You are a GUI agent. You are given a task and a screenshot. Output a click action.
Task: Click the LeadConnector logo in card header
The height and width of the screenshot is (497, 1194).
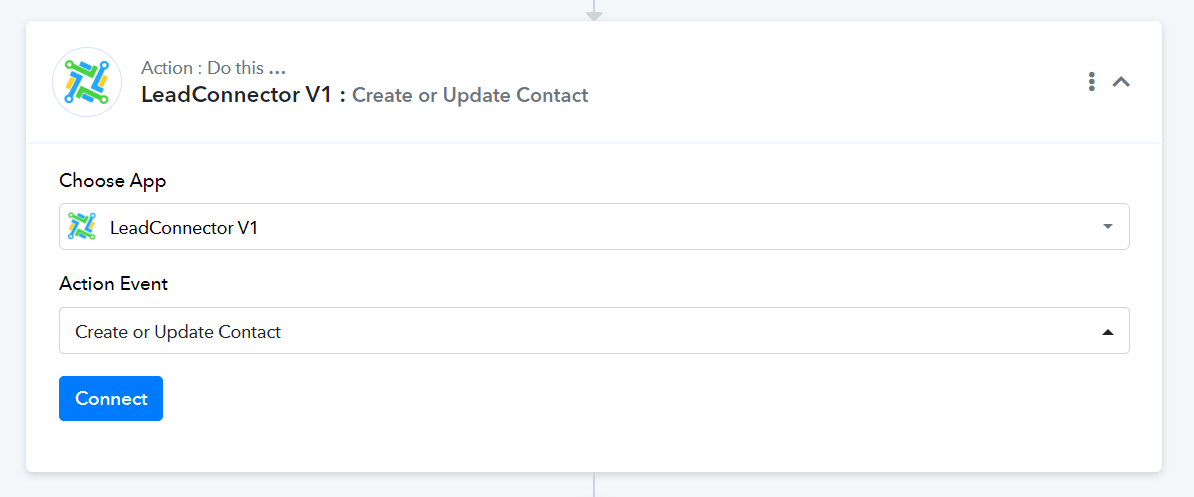pyautogui.click(x=87, y=82)
